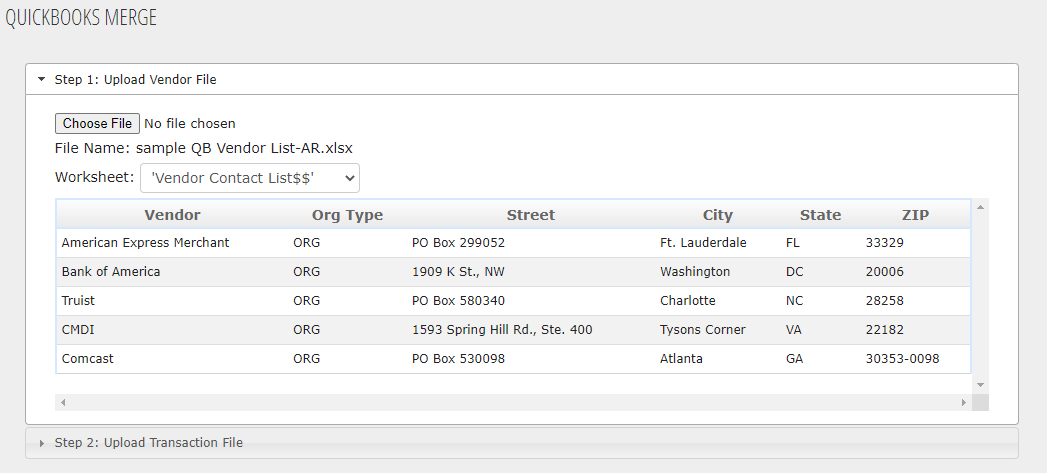Screen dimensions: 1047x473
Task: Click the 33329 ZIP cell
Action: pos(915,243)
